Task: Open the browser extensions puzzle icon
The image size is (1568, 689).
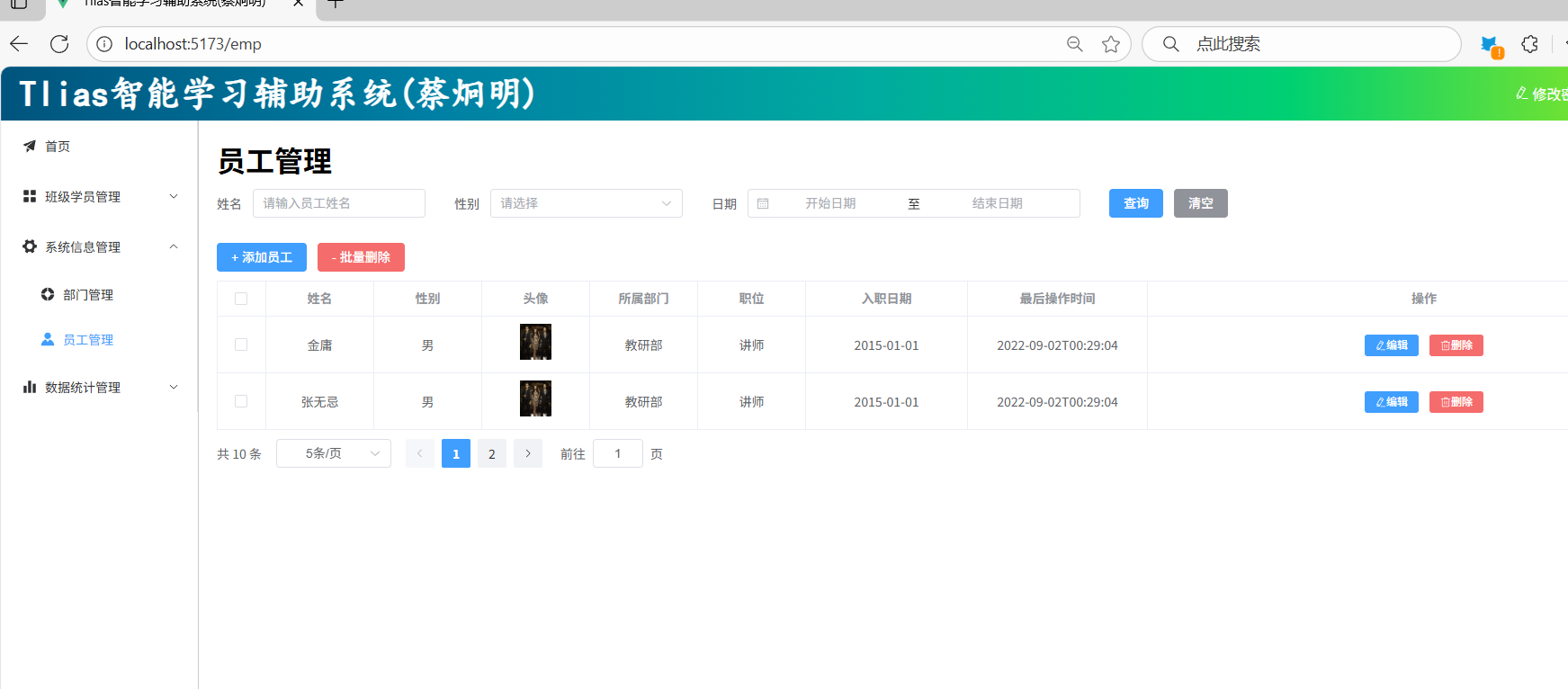Action: (x=1529, y=44)
